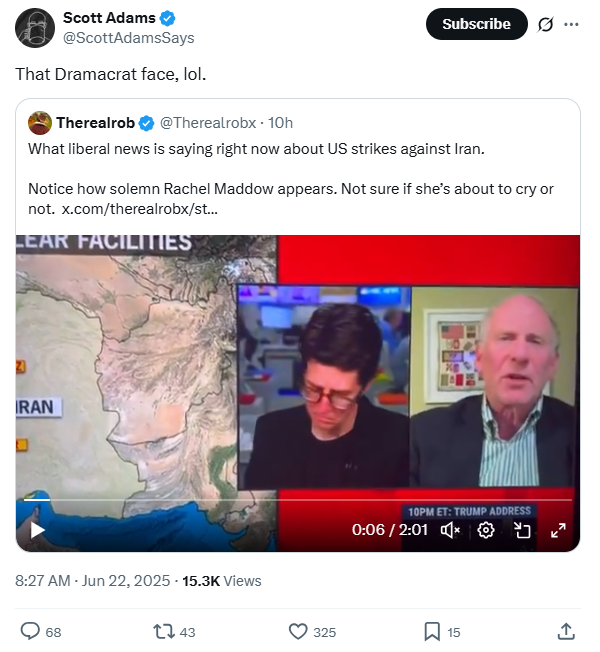The width and height of the screenshot is (600, 652).
Task: Open the 8:27 AM Jun 22, 2025 timestamp
Action: pos(93,581)
